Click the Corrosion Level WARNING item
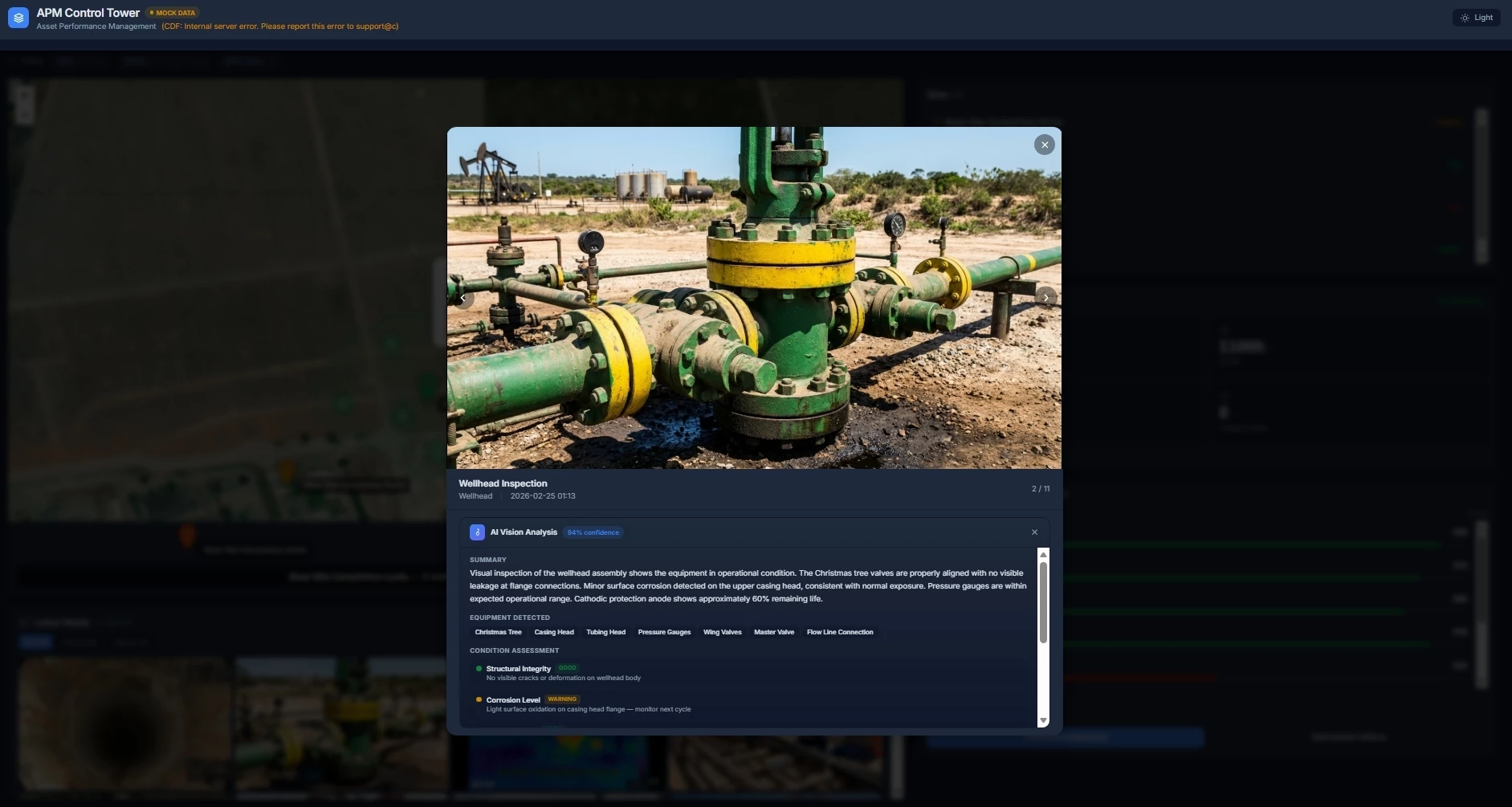 click(x=513, y=700)
